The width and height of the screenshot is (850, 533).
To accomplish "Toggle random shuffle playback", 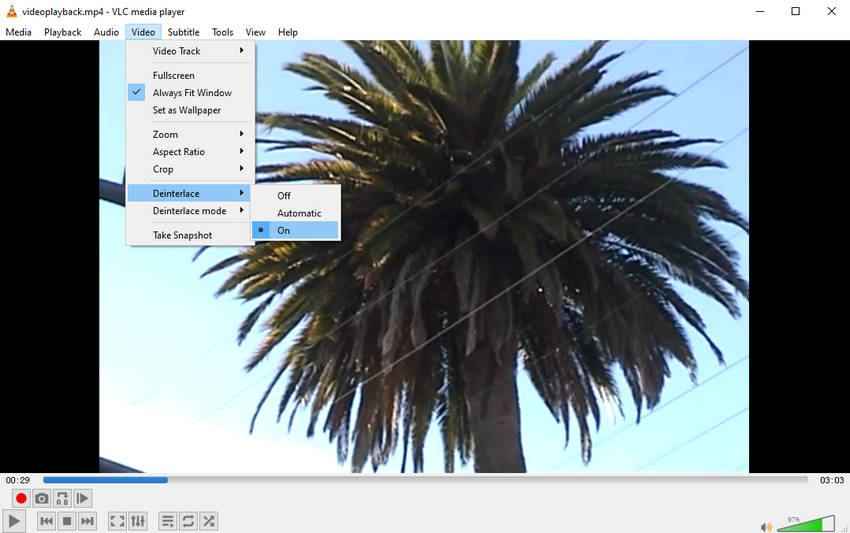I will (209, 521).
